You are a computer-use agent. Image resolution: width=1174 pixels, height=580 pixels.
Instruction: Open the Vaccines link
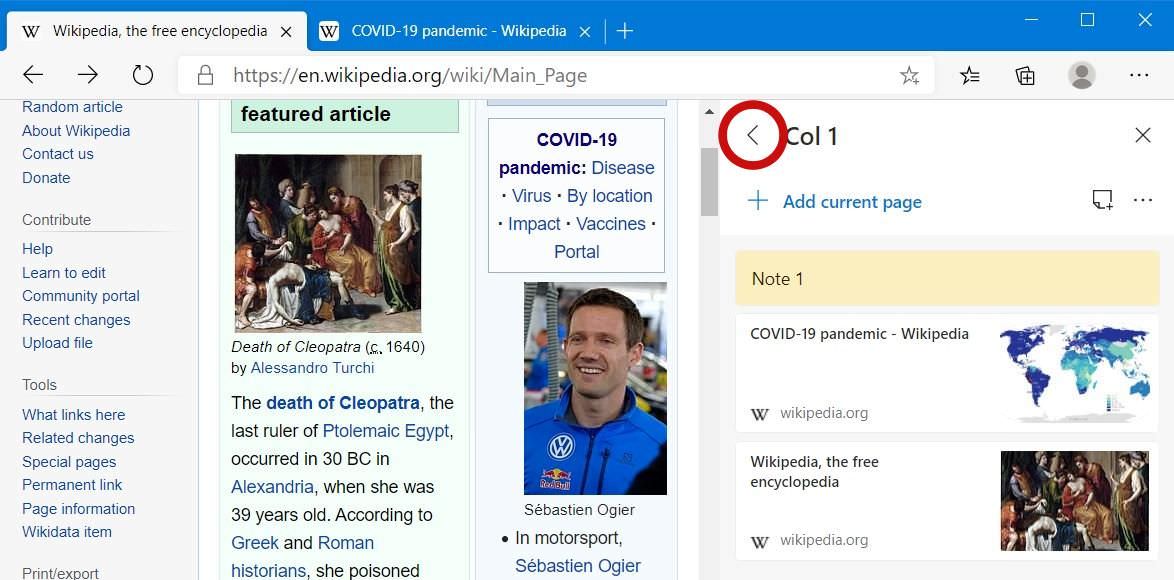(611, 225)
